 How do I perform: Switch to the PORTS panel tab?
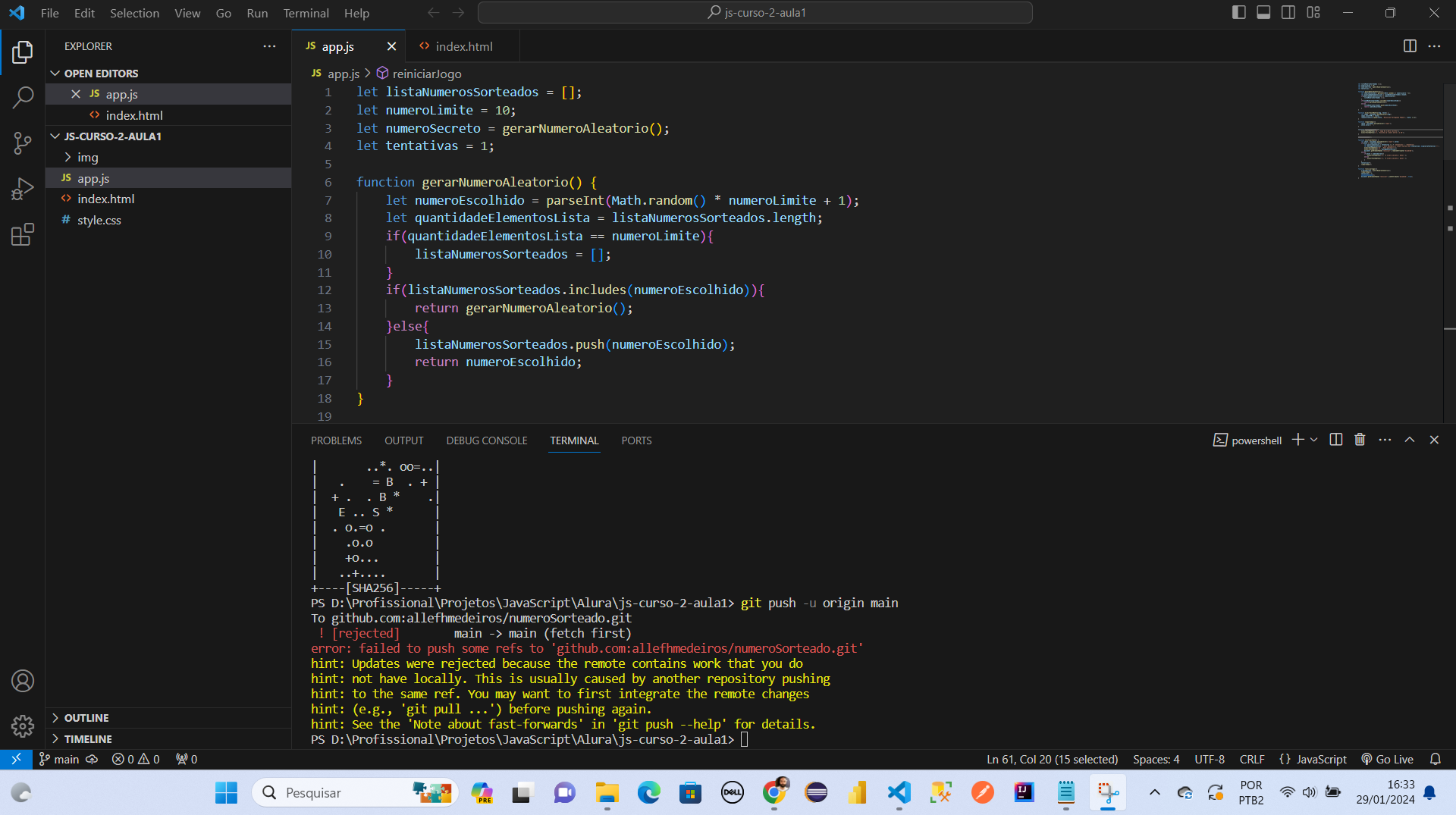pyautogui.click(x=636, y=440)
